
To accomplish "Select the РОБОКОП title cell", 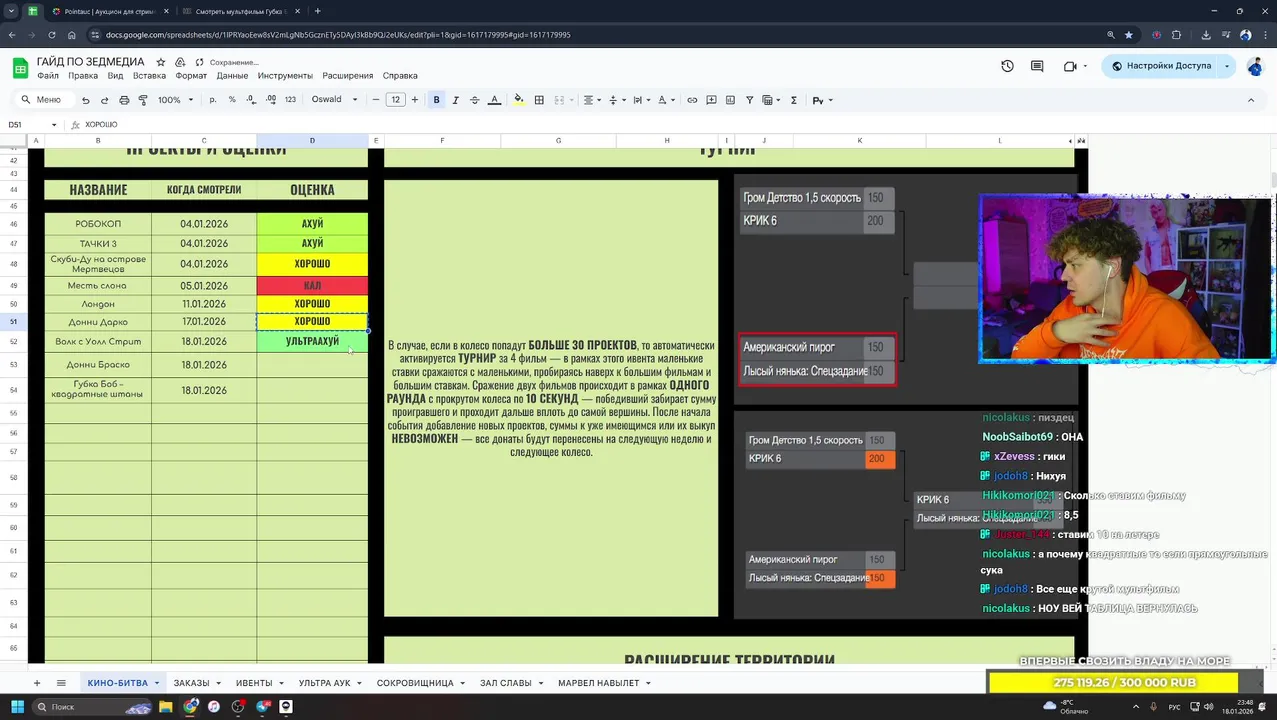I will 98,224.
